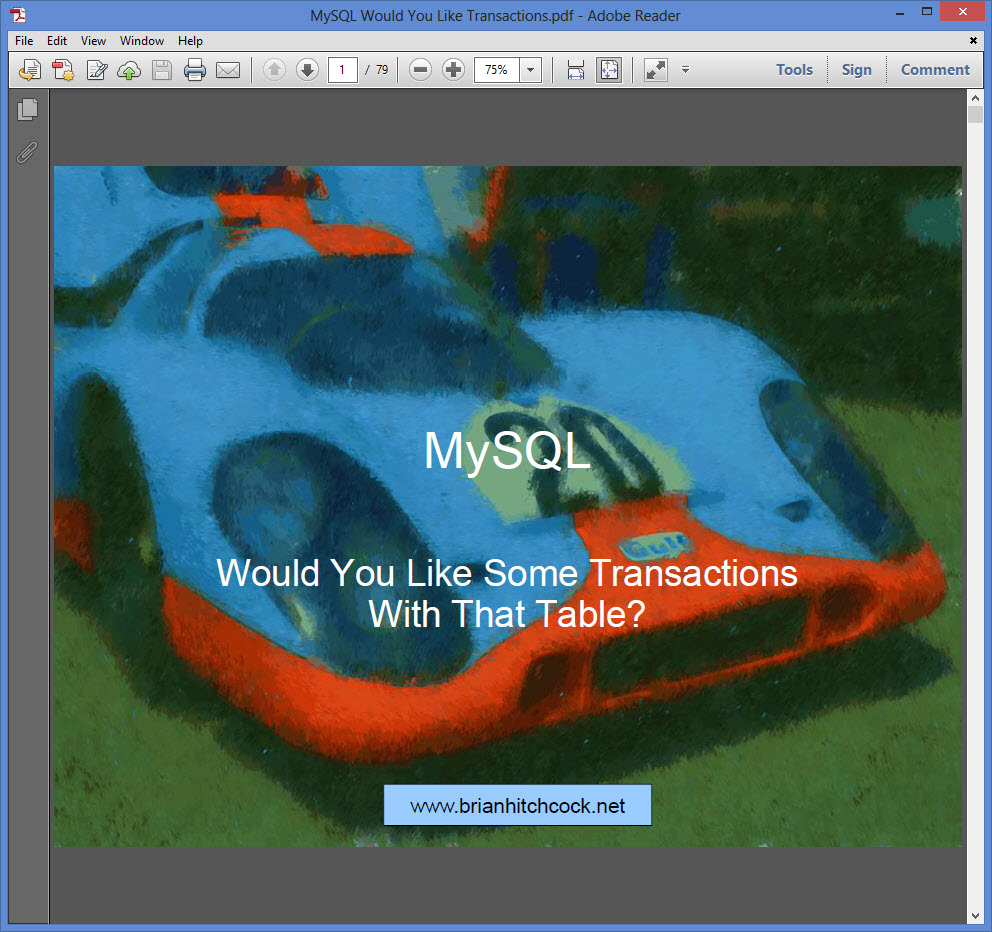The height and width of the screenshot is (932, 992).
Task: Click inside the page number field
Action: [341, 70]
